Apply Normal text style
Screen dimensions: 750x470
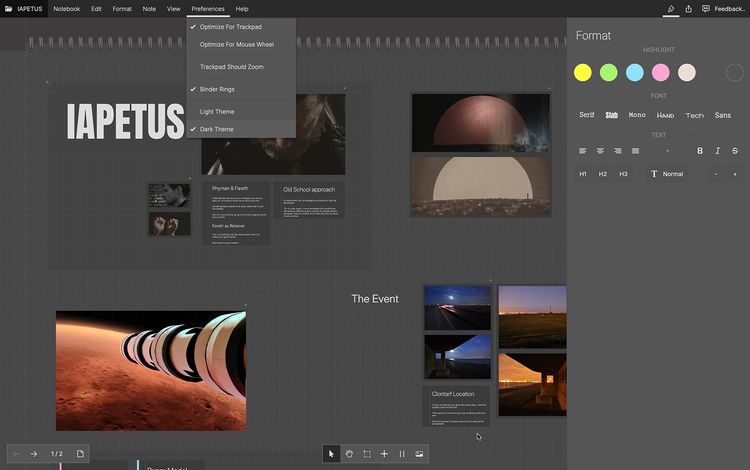tap(667, 174)
